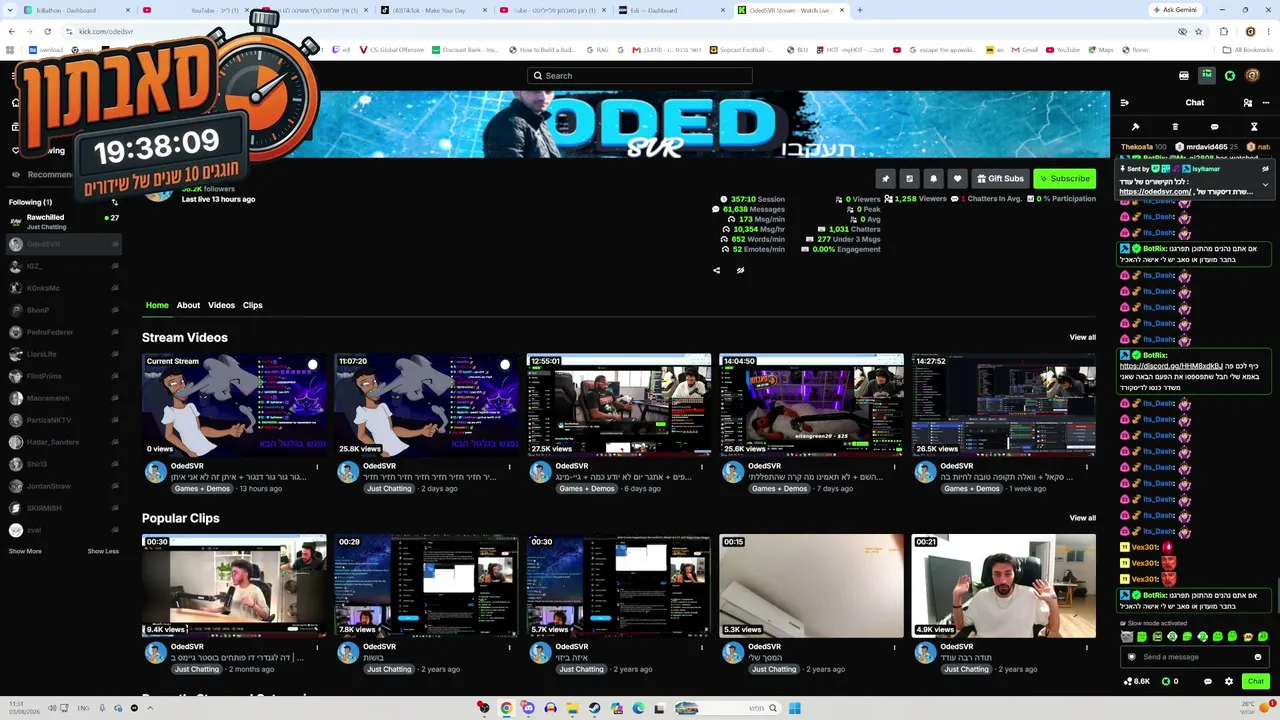1280x720 pixels.
Task: Open the emoji picker in message box
Action: [x=1258, y=657]
